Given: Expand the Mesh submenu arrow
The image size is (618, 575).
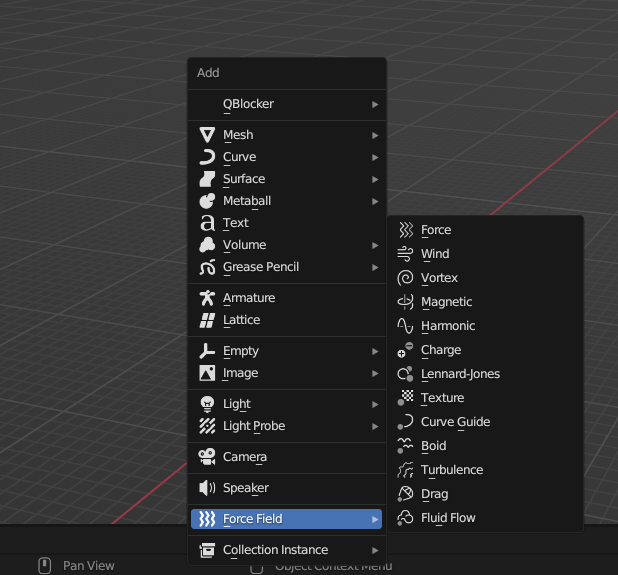Looking at the screenshot, I should [x=375, y=135].
